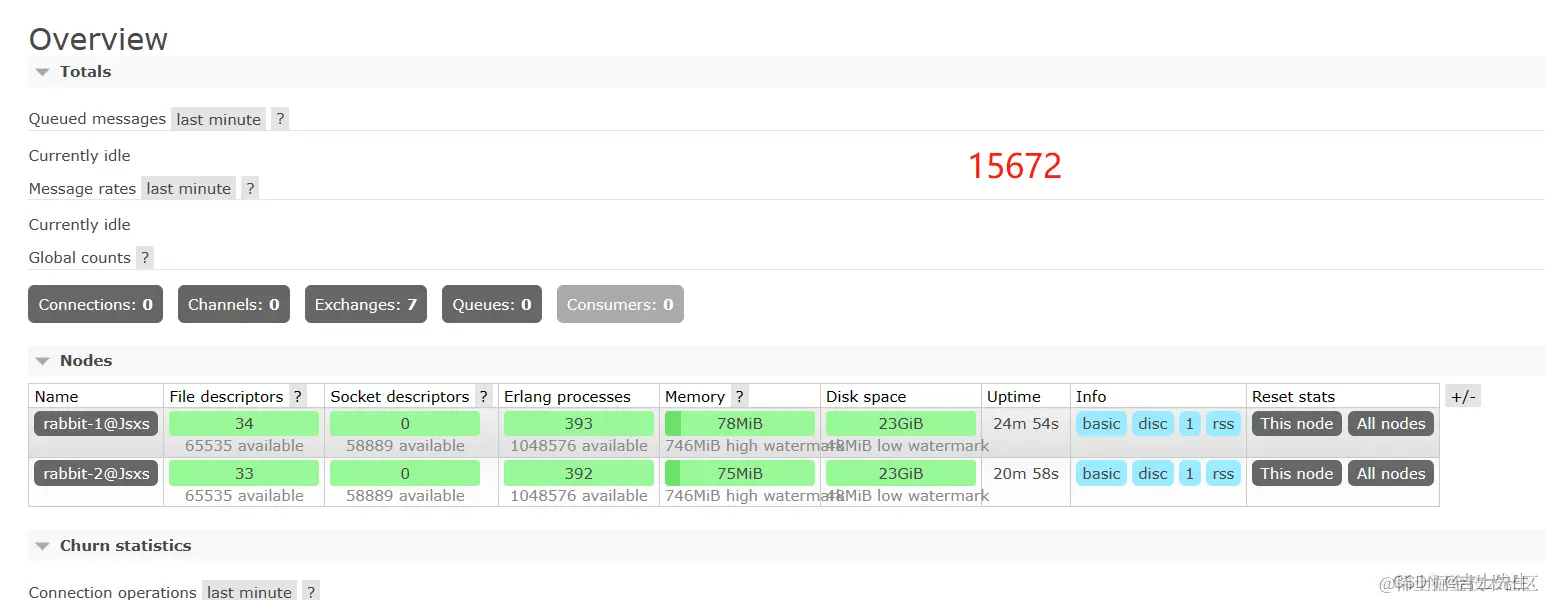
Task: Click the 75MiB memory bar for rabbit-2
Action: pos(740,474)
